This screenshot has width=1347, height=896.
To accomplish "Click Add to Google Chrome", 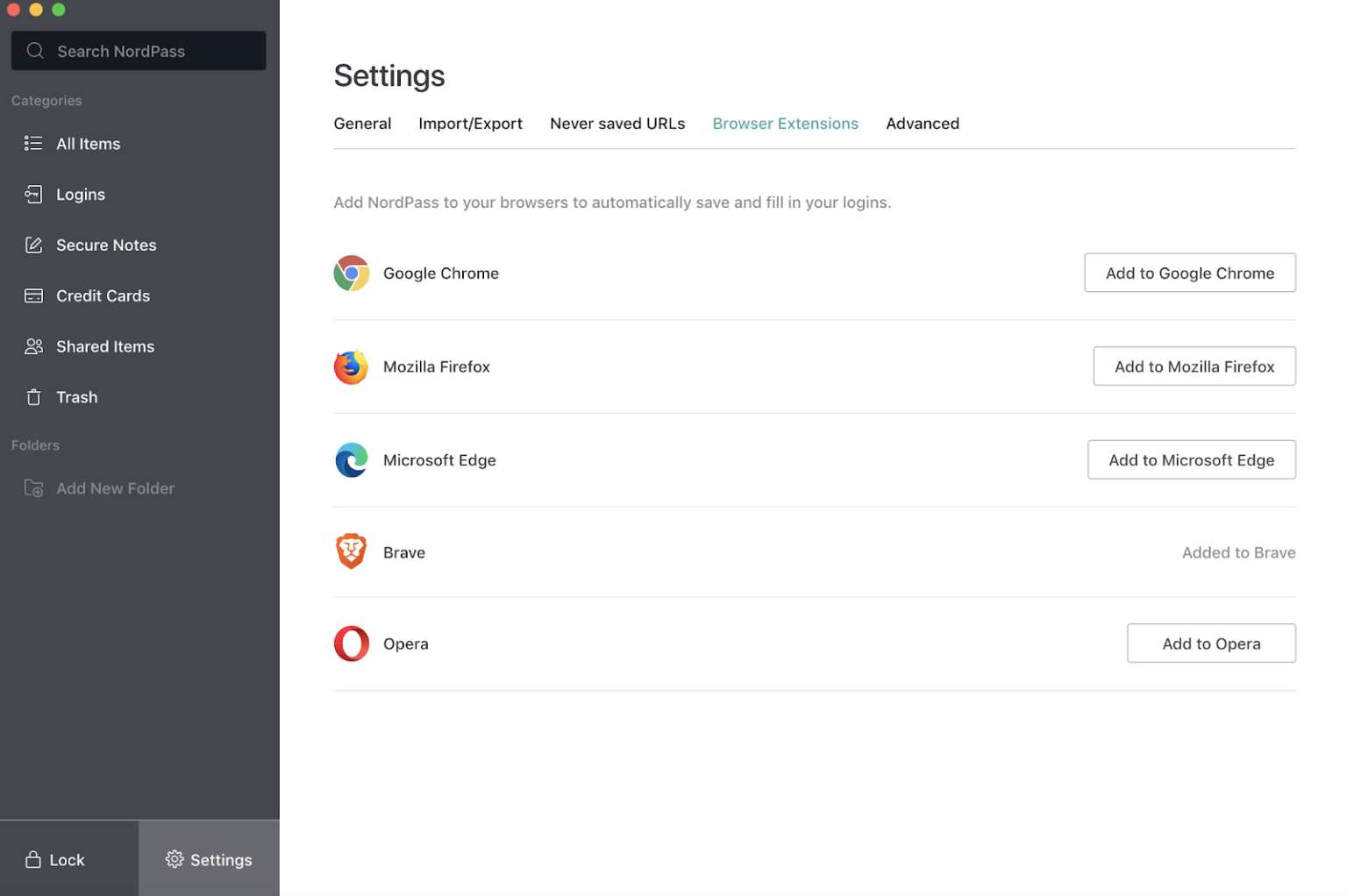I will tap(1189, 273).
